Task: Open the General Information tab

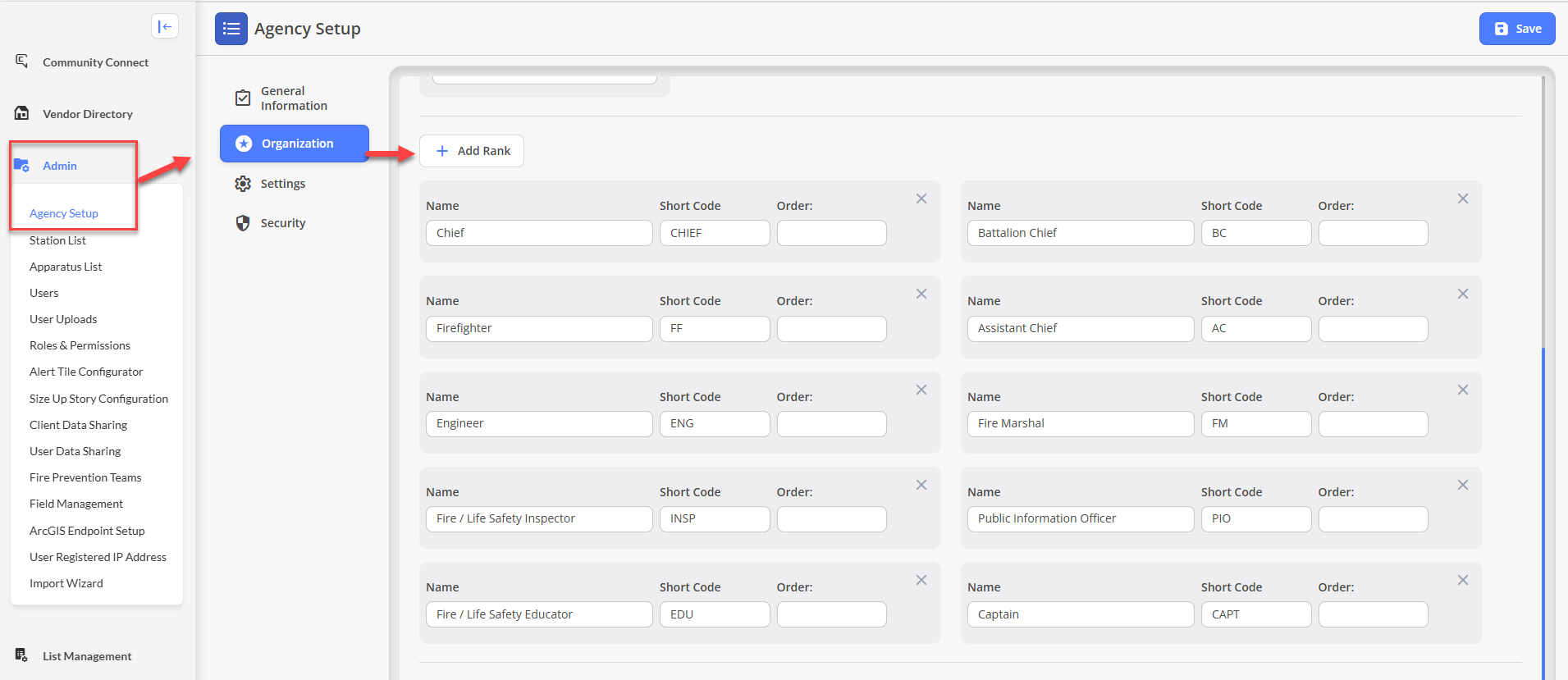Action: click(x=293, y=98)
